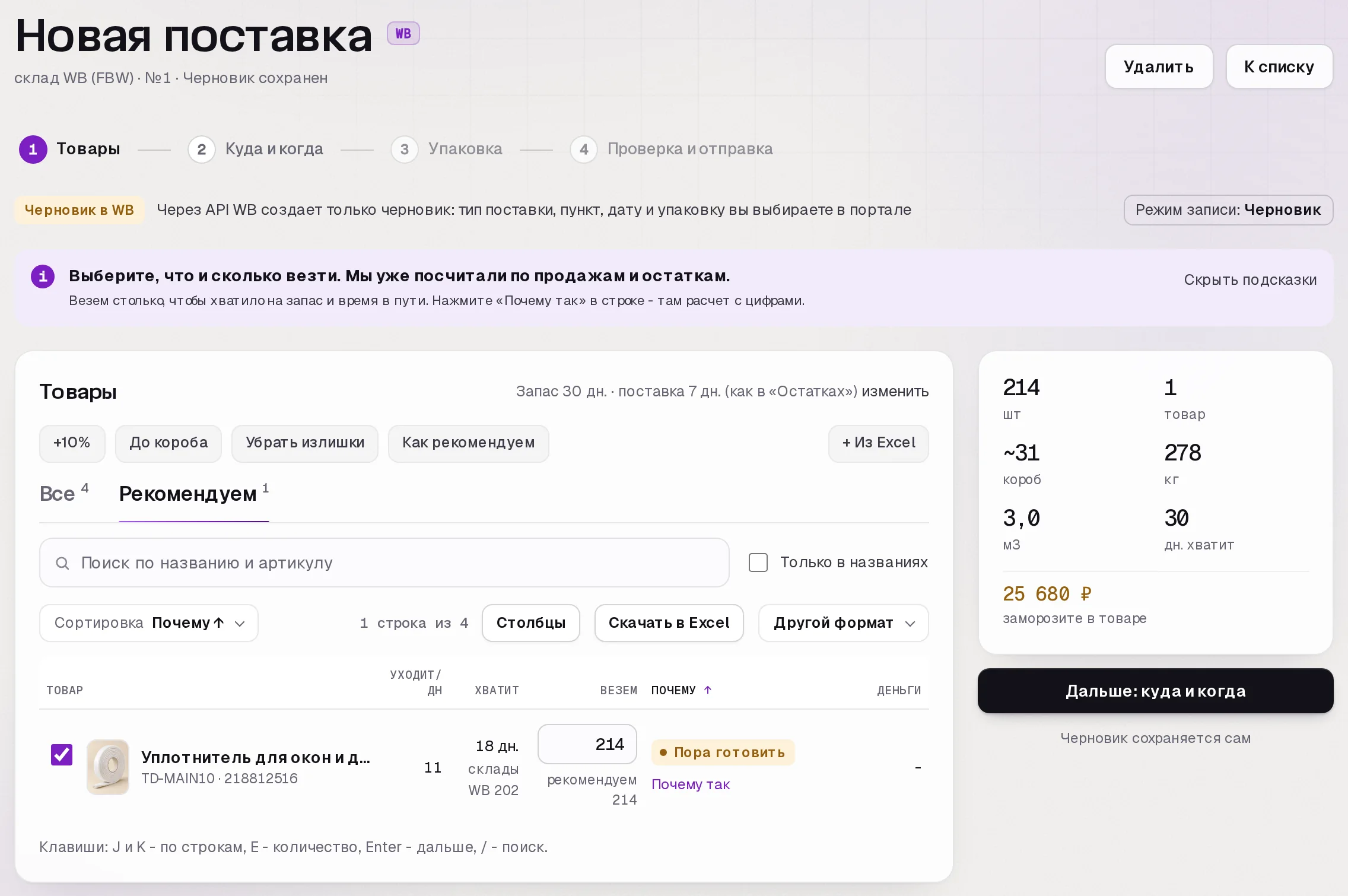
Task: Click the article text TD-MAIN10 · 218812516
Action: pyautogui.click(x=220, y=779)
